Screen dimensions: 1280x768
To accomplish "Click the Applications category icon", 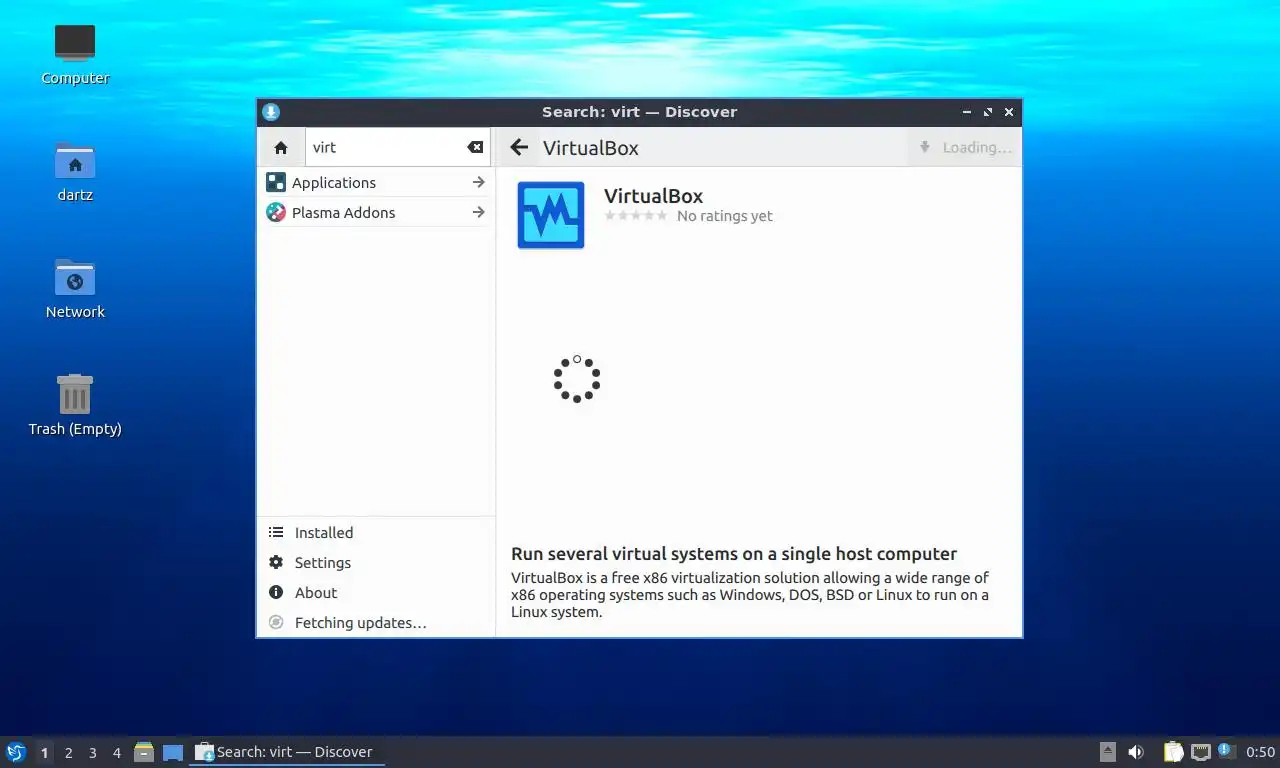I will point(276,182).
